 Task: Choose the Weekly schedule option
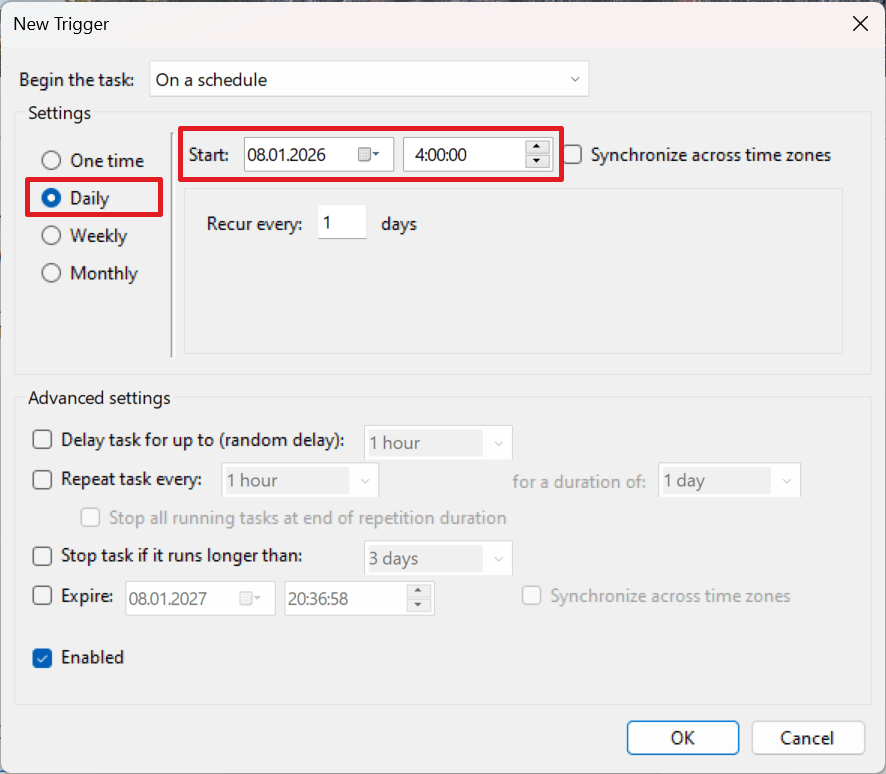(x=51, y=236)
